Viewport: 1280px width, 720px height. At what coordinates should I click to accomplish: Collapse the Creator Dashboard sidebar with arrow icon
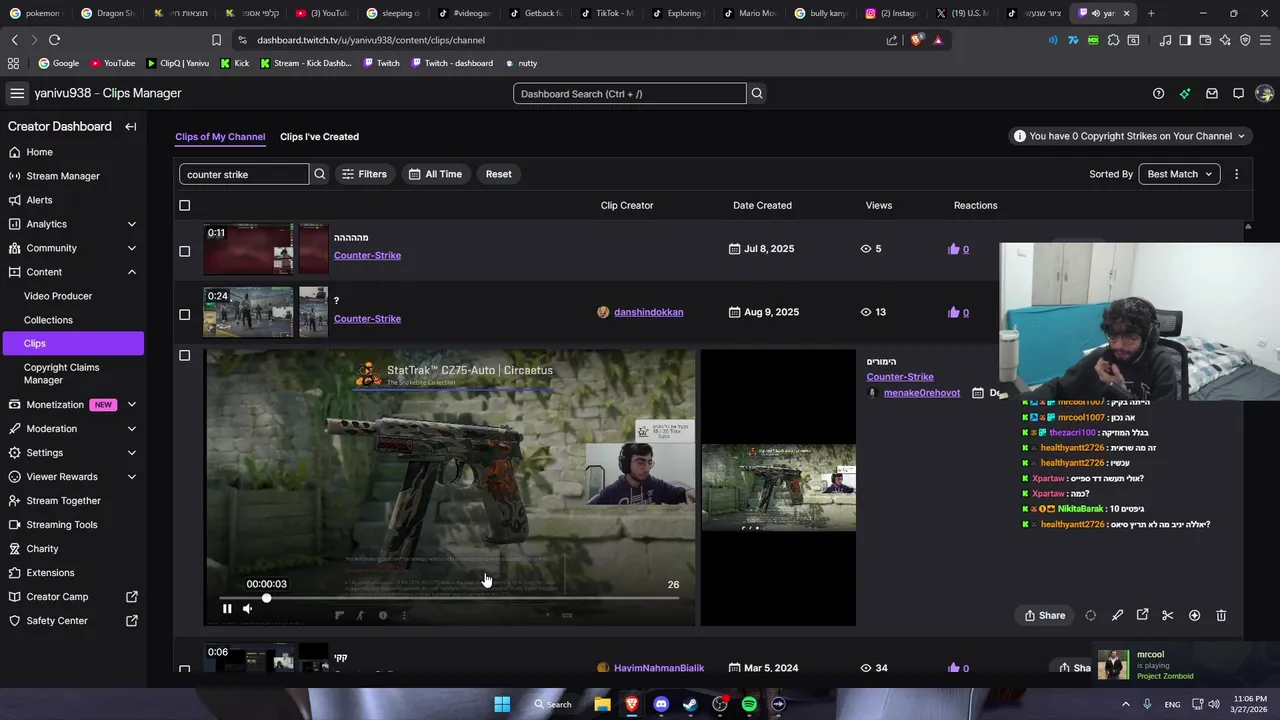pyautogui.click(x=130, y=126)
